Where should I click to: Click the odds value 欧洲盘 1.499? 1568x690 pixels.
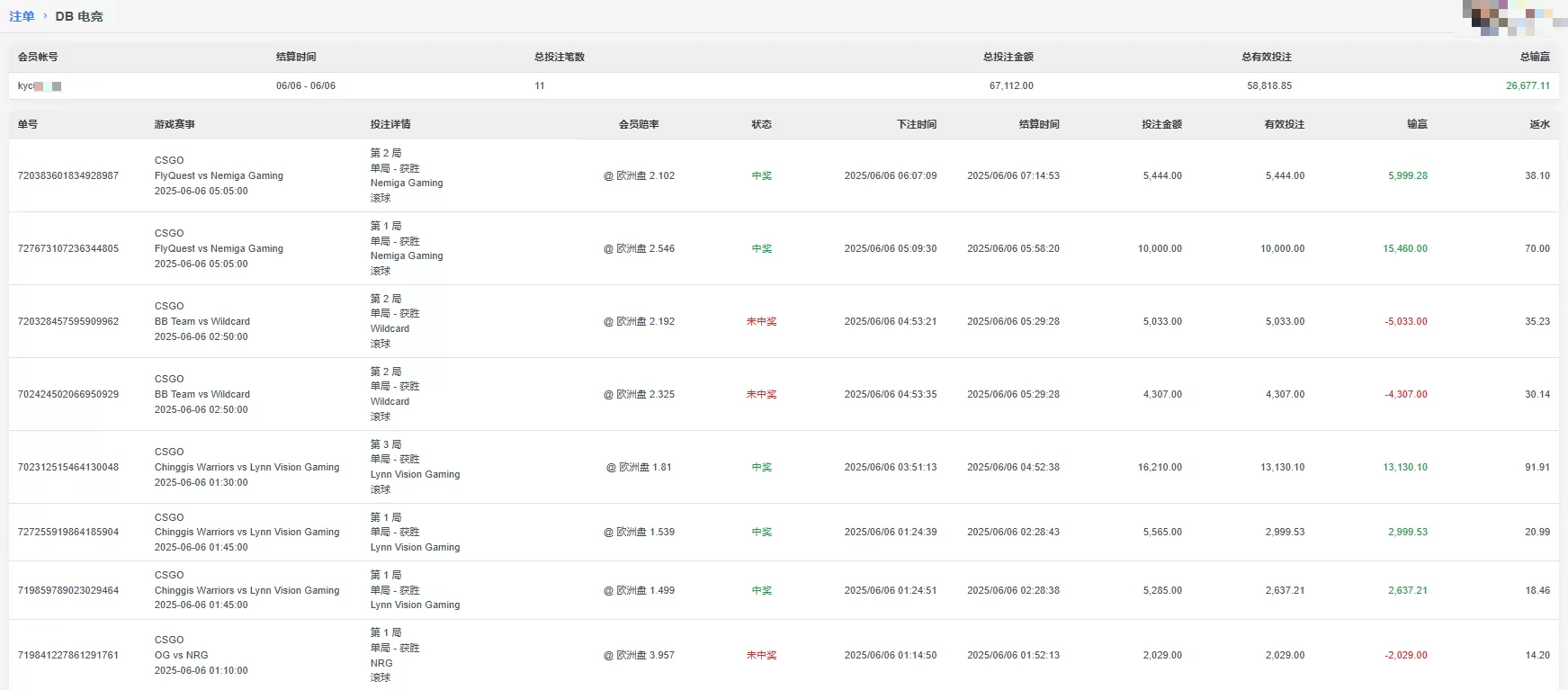(639, 591)
